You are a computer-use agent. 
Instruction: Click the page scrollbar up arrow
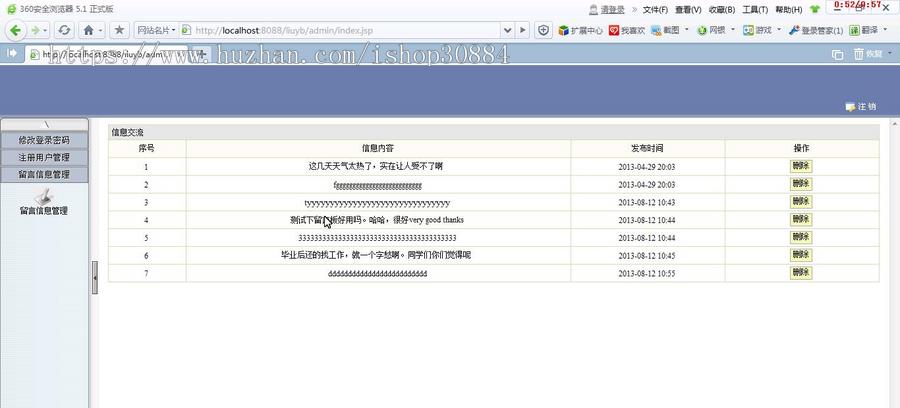(x=895, y=123)
